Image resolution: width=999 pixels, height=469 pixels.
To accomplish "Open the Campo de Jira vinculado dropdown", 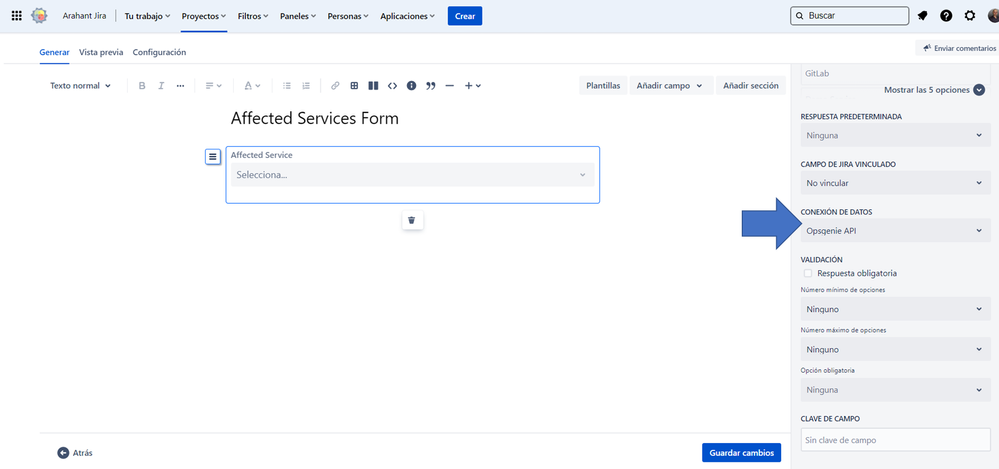I will click(x=895, y=183).
